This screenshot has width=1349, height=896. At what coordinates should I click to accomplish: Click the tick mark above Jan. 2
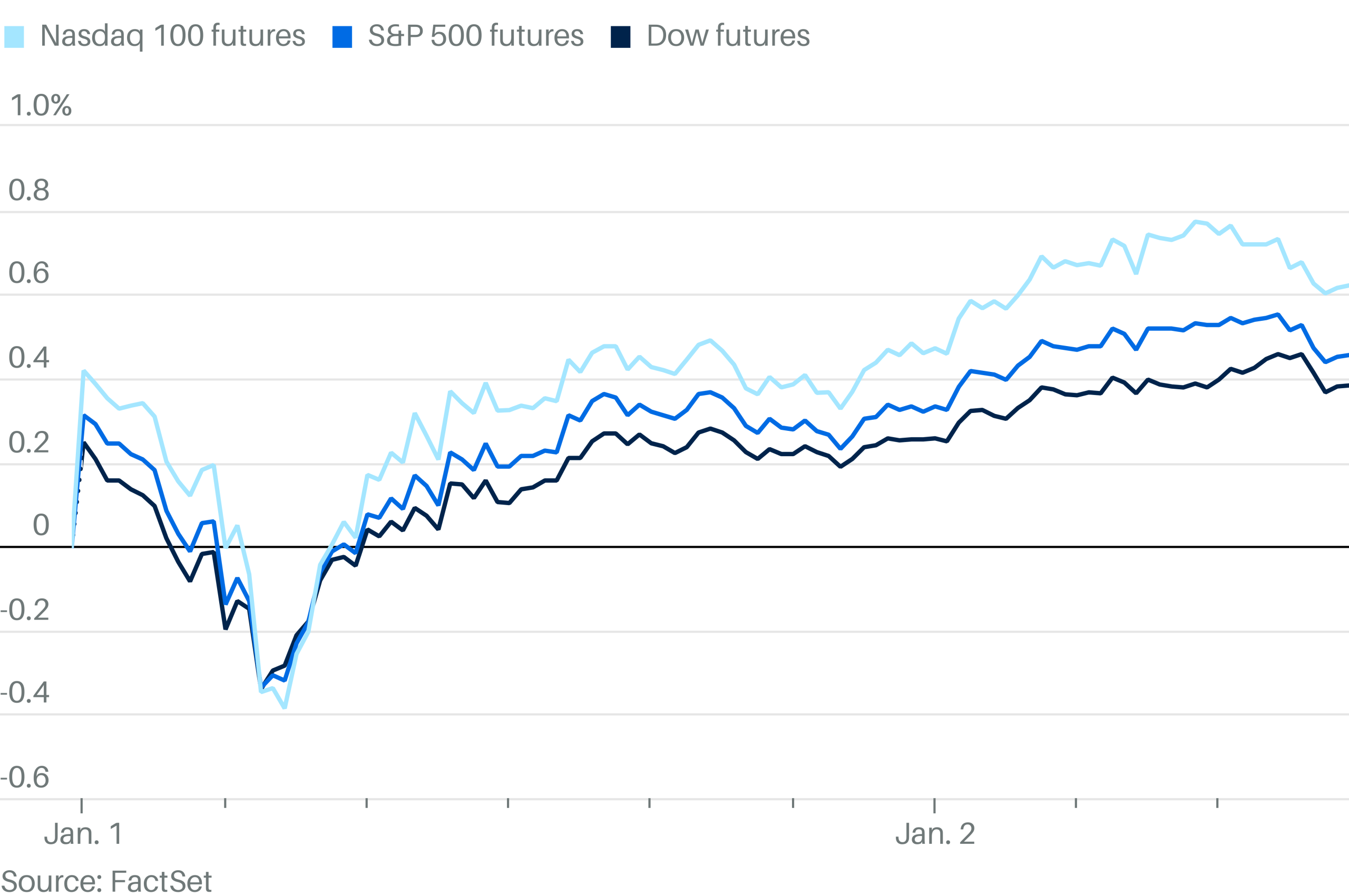click(x=934, y=806)
